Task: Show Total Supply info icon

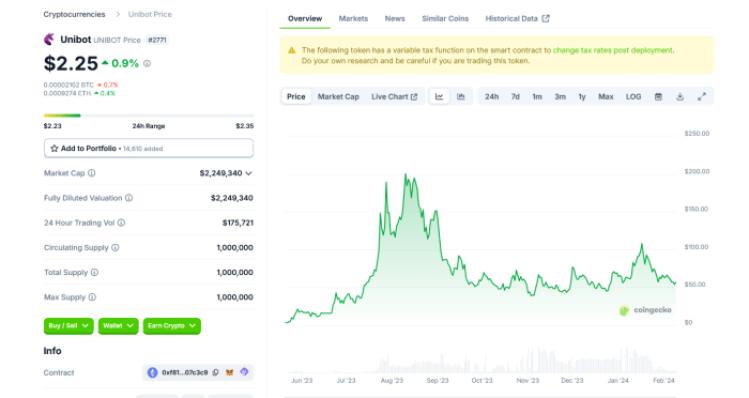Action: coord(95,272)
